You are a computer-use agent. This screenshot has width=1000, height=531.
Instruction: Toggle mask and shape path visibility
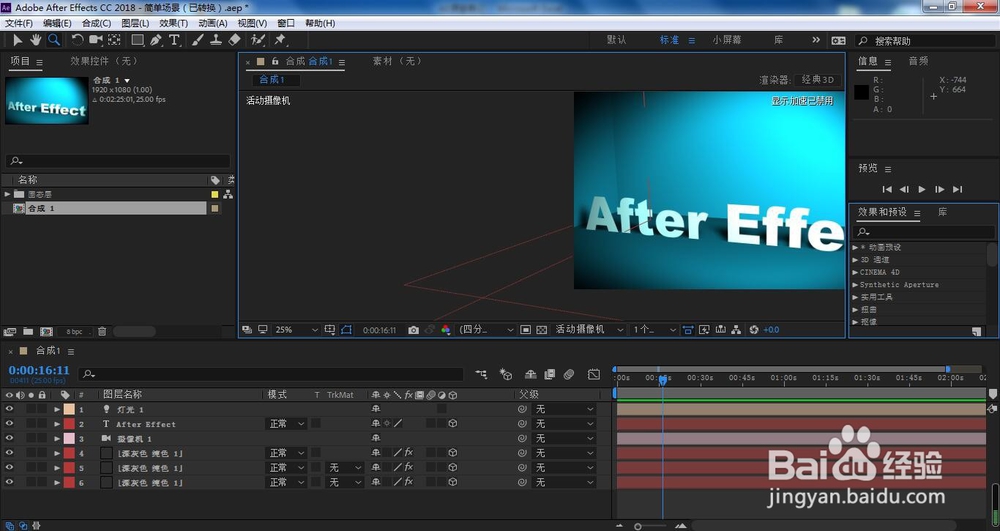tap(346, 330)
